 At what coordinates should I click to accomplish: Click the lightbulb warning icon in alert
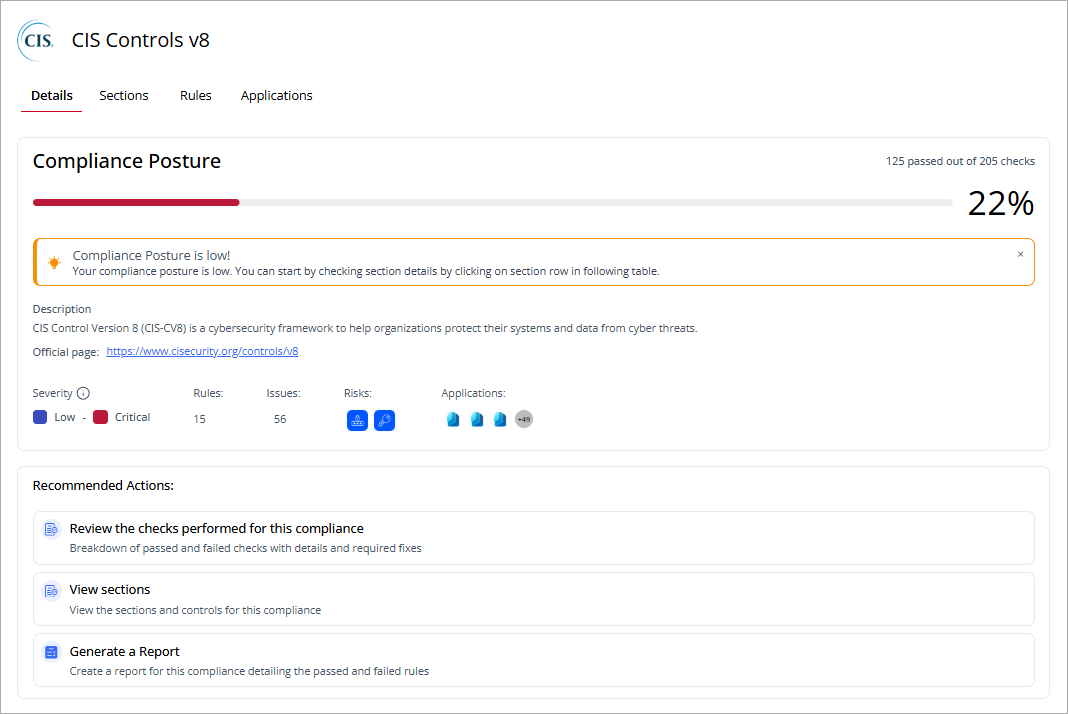54,262
